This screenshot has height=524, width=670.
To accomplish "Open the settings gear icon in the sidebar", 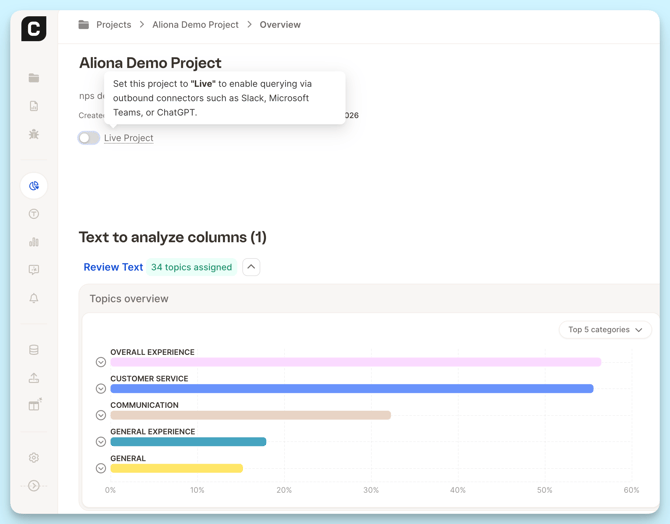I will click(34, 458).
